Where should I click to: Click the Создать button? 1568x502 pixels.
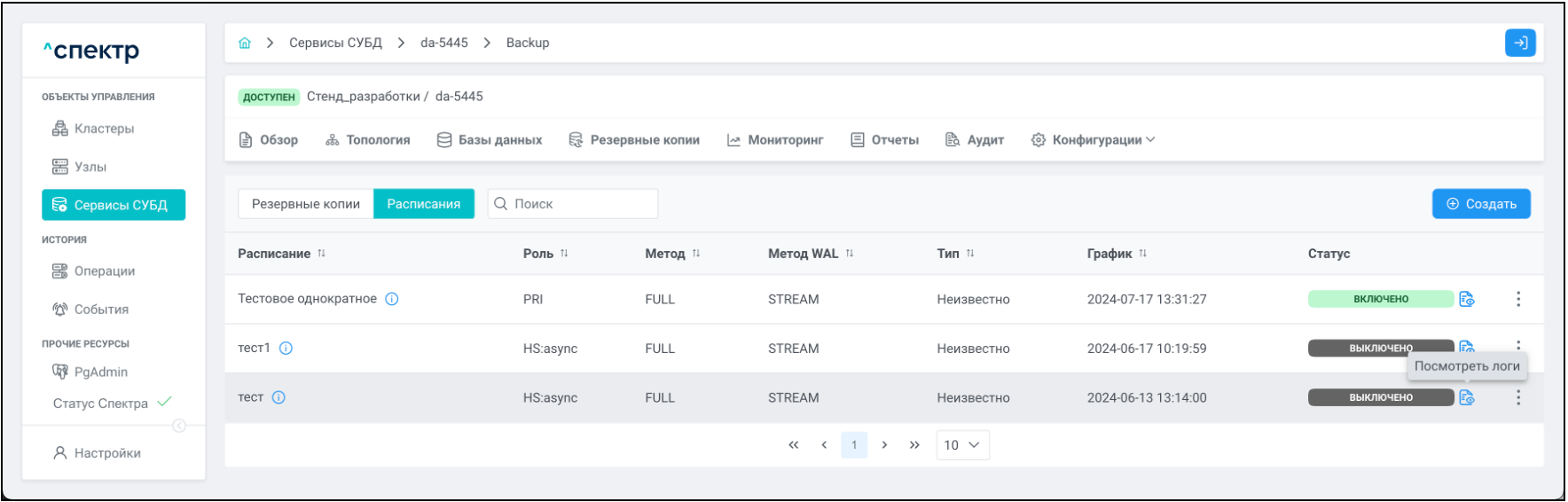point(1481,204)
